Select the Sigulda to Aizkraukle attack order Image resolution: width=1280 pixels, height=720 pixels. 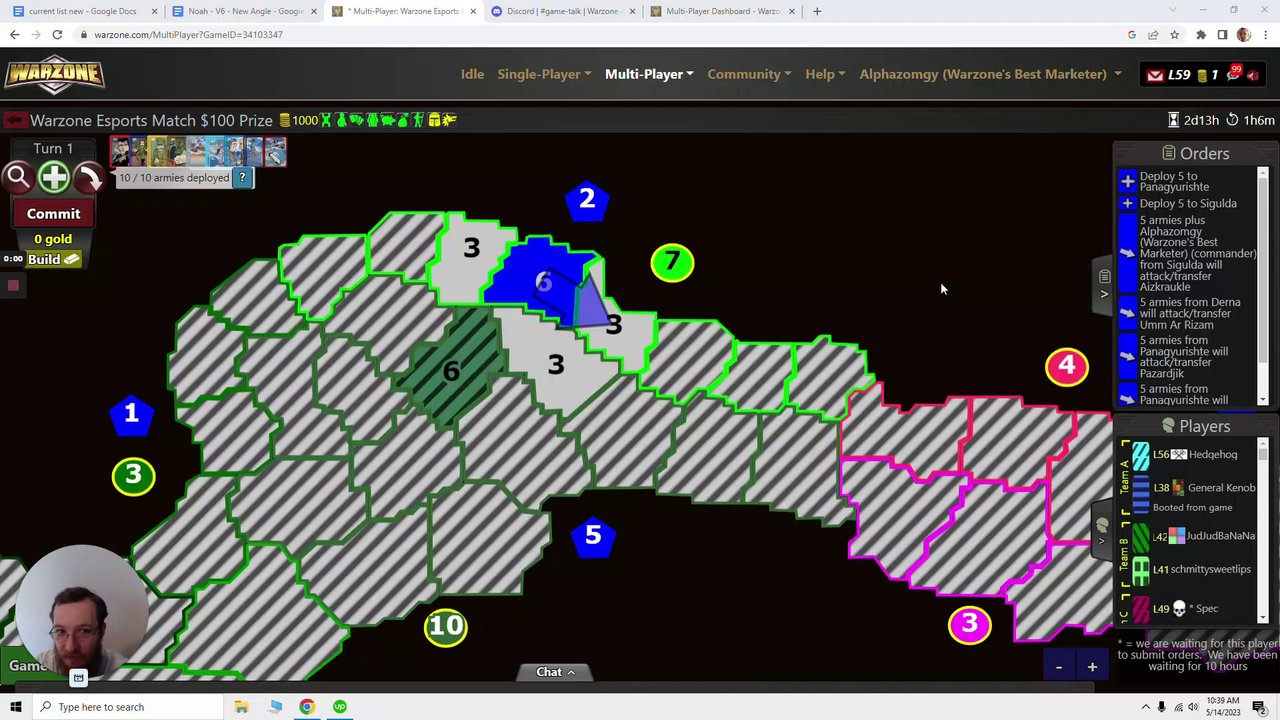(x=1187, y=253)
